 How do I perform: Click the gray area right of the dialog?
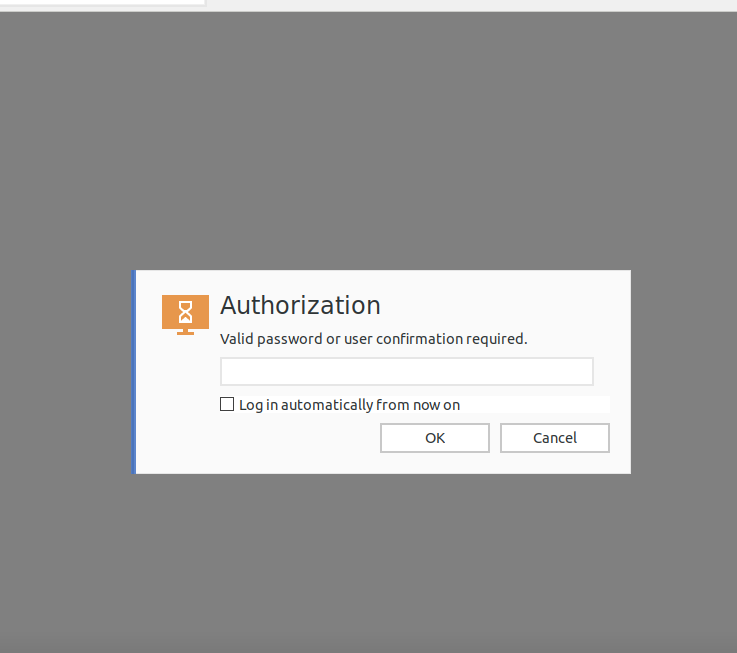pyautogui.click(x=684, y=371)
